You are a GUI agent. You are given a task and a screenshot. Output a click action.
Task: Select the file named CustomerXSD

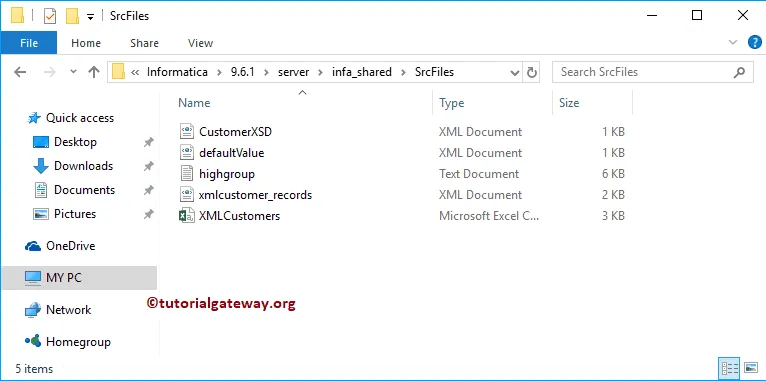(x=235, y=132)
